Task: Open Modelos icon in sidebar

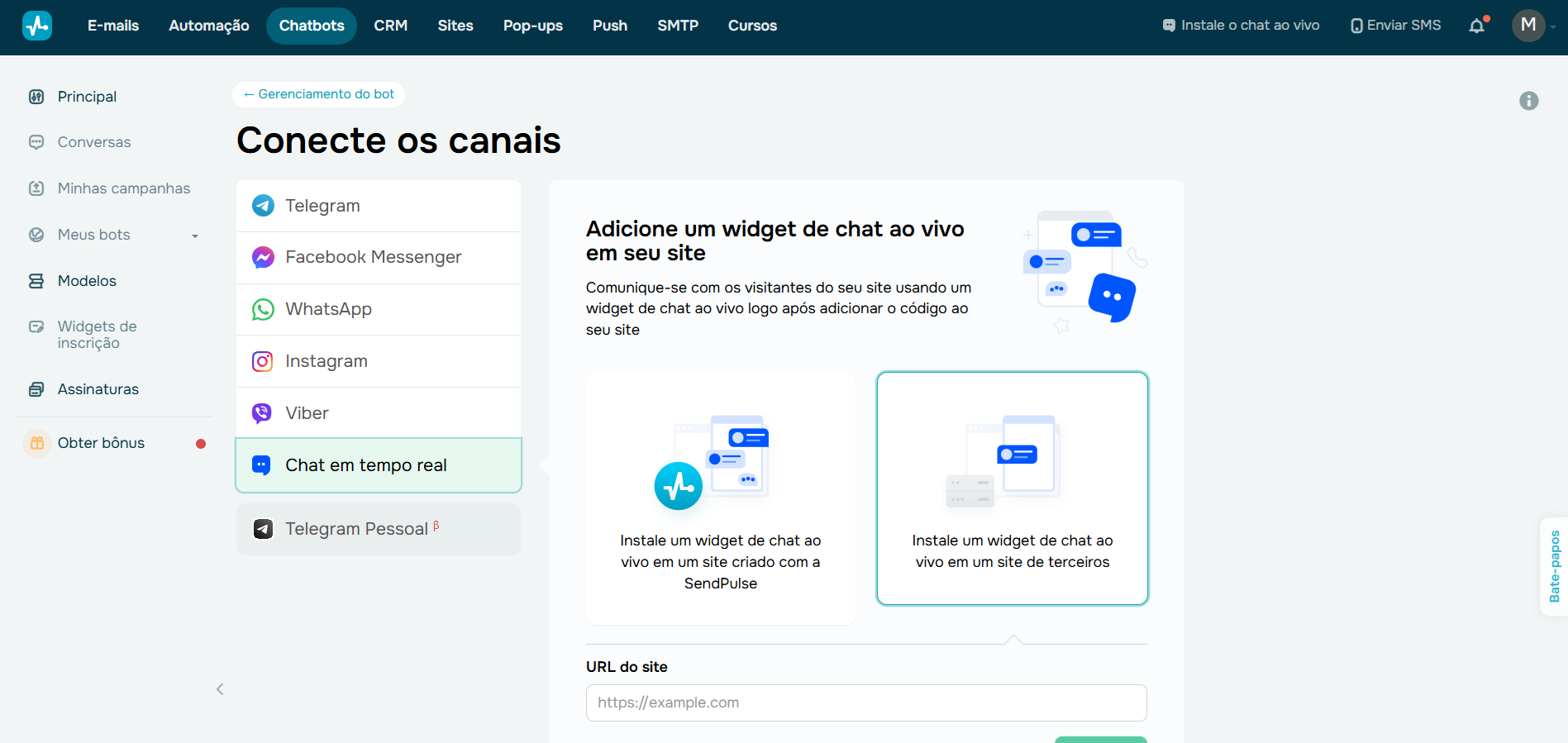Action: point(36,281)
